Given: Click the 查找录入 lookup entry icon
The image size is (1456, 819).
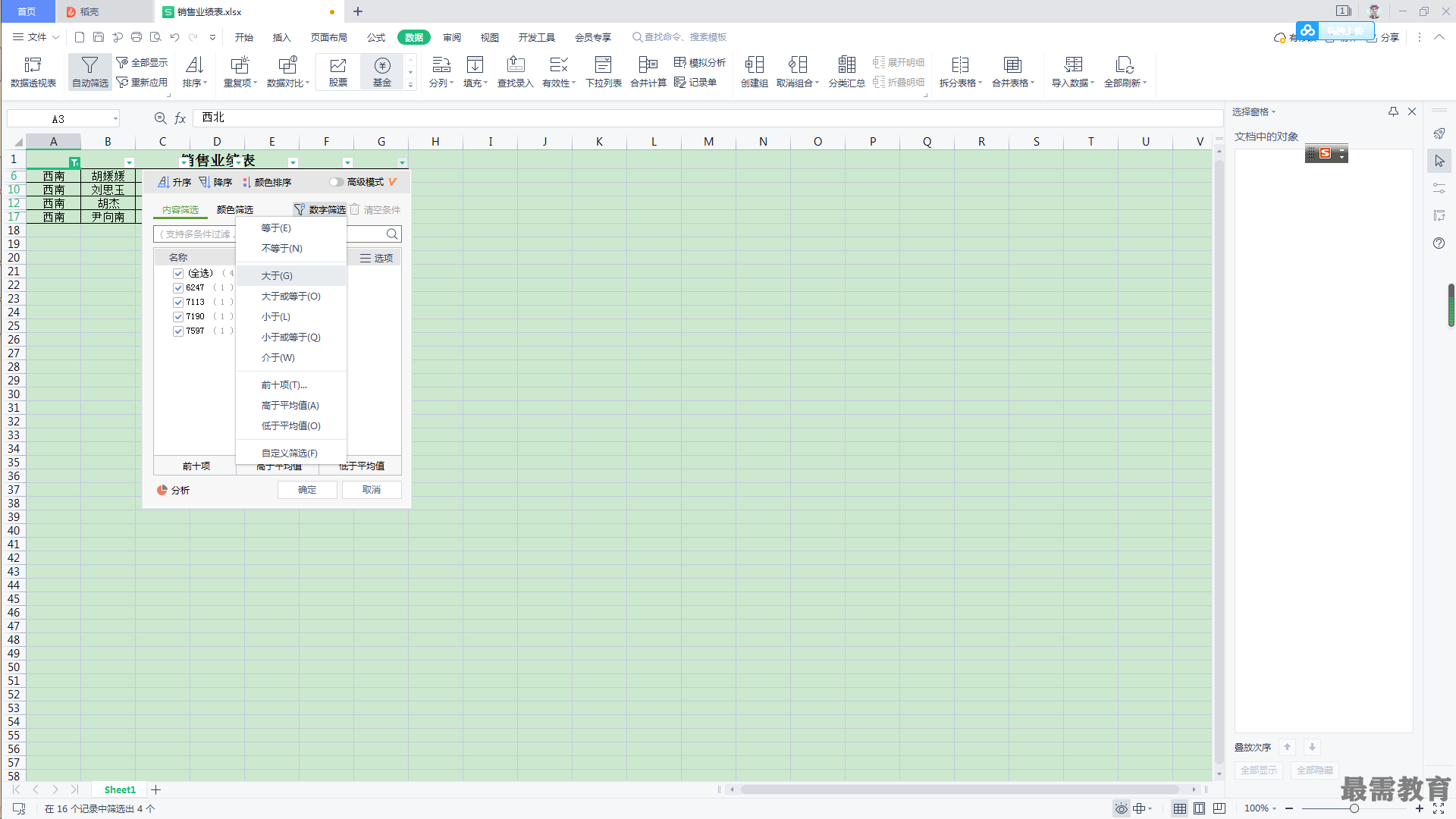Looking at the screenshot, I should click(x=516, y=72).
